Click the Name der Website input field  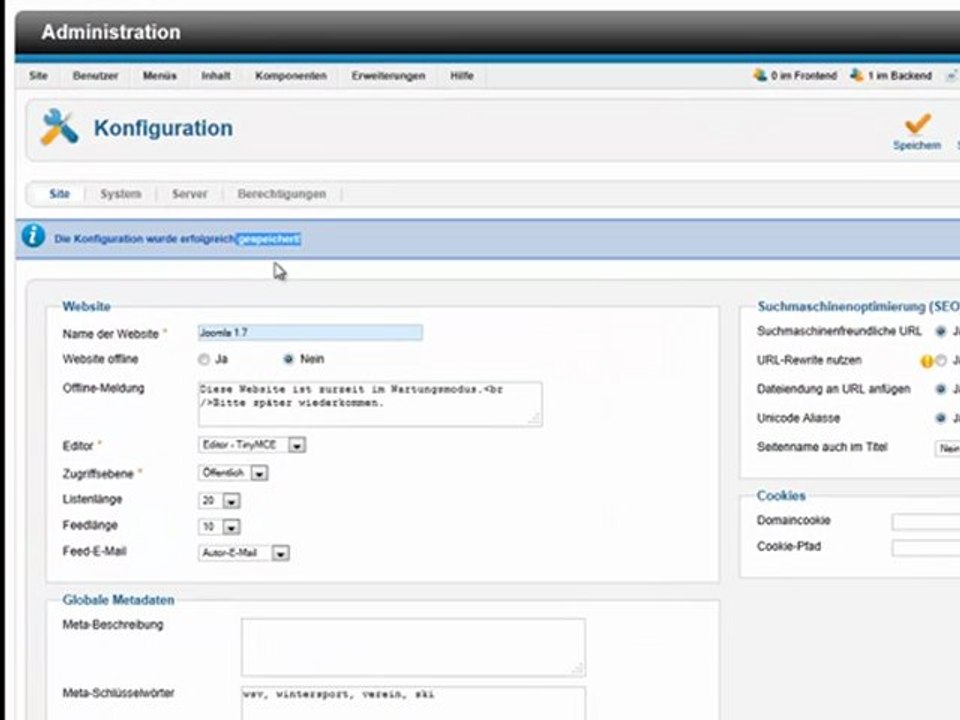(x=310, y=332)
